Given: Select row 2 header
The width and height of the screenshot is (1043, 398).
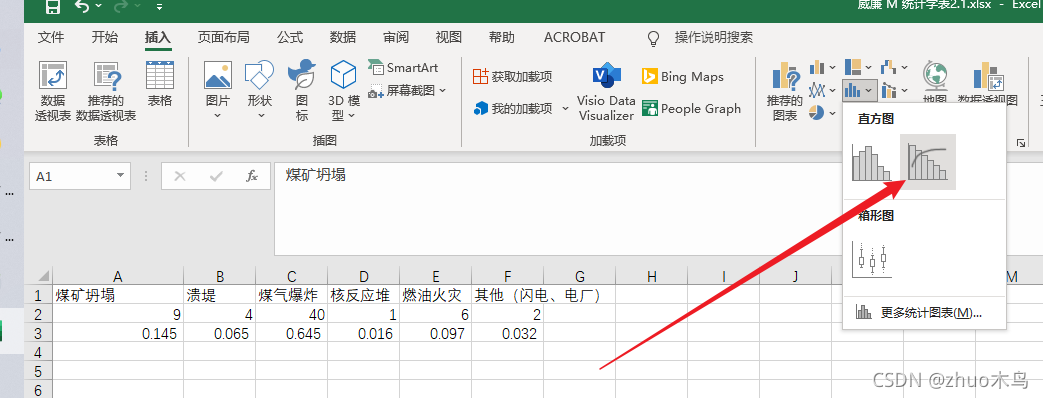Looking at the screenshot, I should point(39,315).
